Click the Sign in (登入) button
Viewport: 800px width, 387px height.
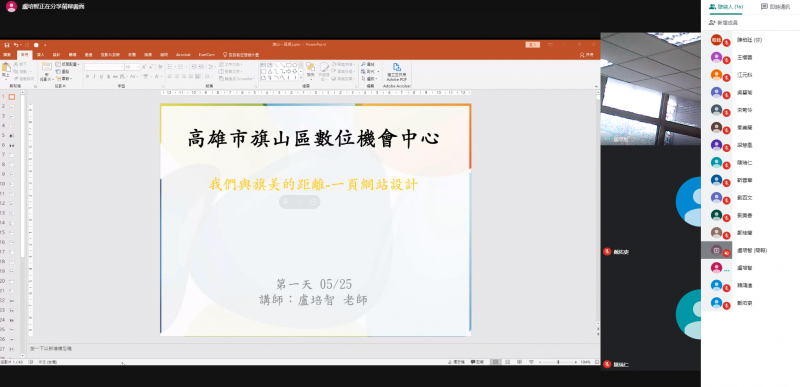(533, 45)
